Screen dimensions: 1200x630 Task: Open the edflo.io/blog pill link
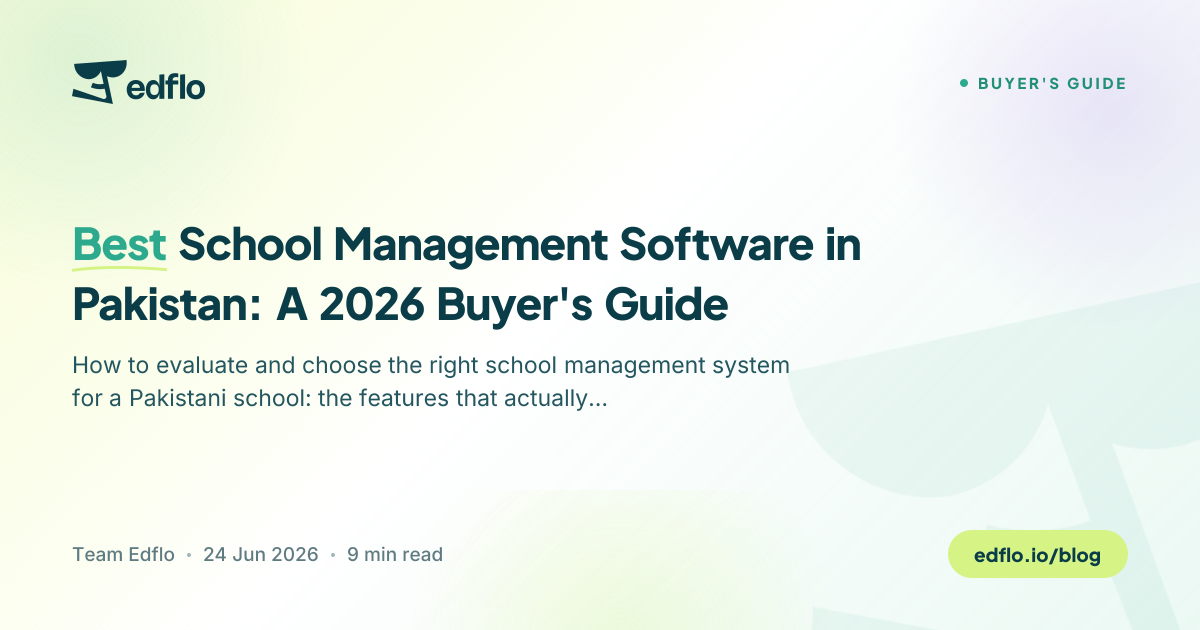point(1037,554)
